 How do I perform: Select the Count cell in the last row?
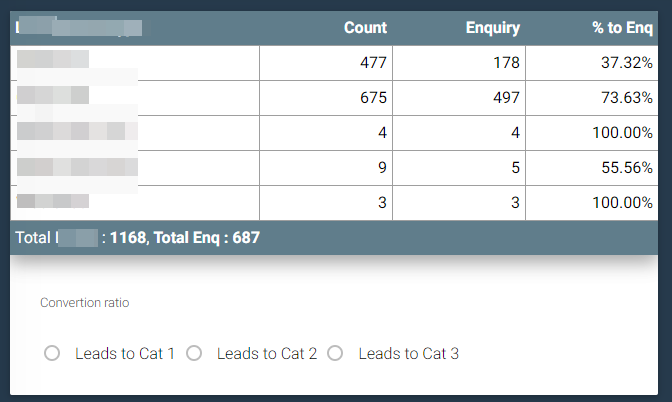[382, 203]
